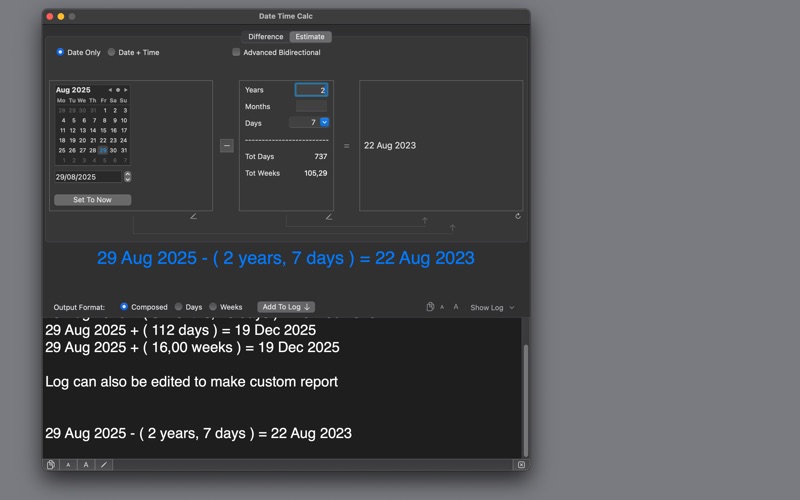Click the Add To Log button
The width and height of the screenshot is (800, 500).
[x=286, y=307]
